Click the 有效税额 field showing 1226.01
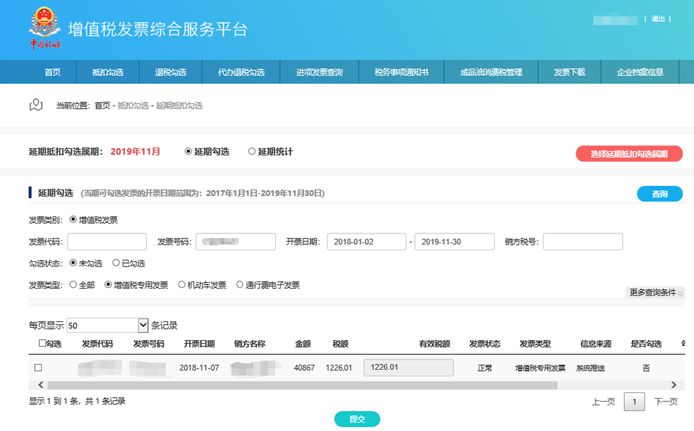This screenshot has height=431, width=694. [408, 367]
